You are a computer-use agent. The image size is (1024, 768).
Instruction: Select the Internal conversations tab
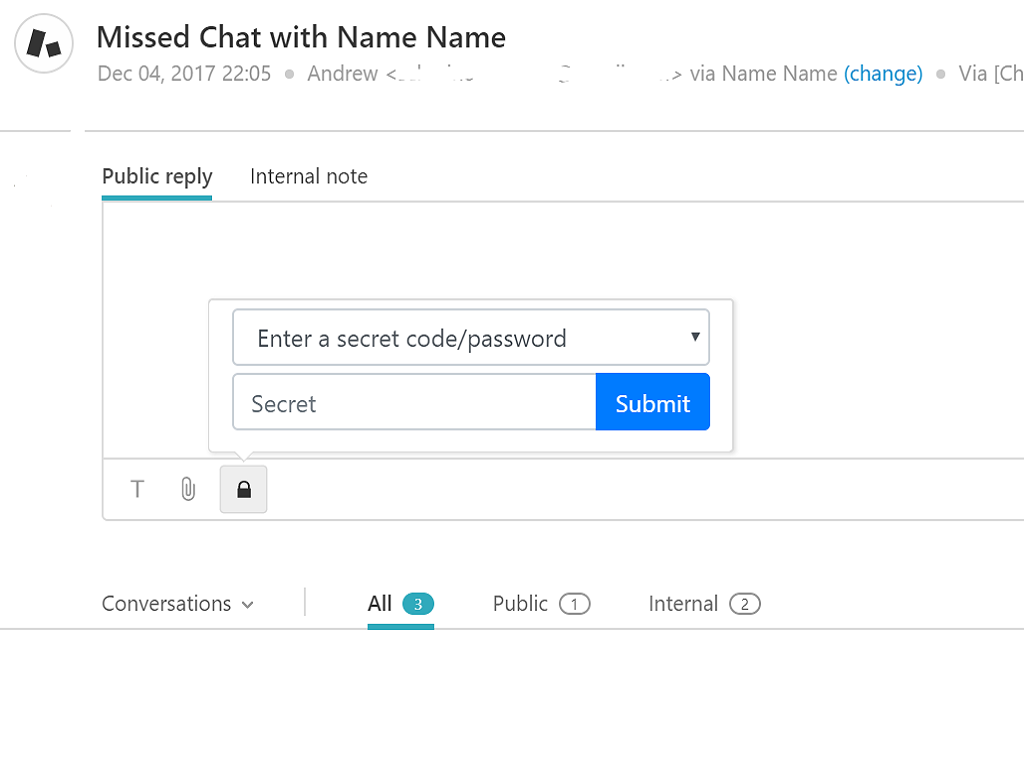683,604
